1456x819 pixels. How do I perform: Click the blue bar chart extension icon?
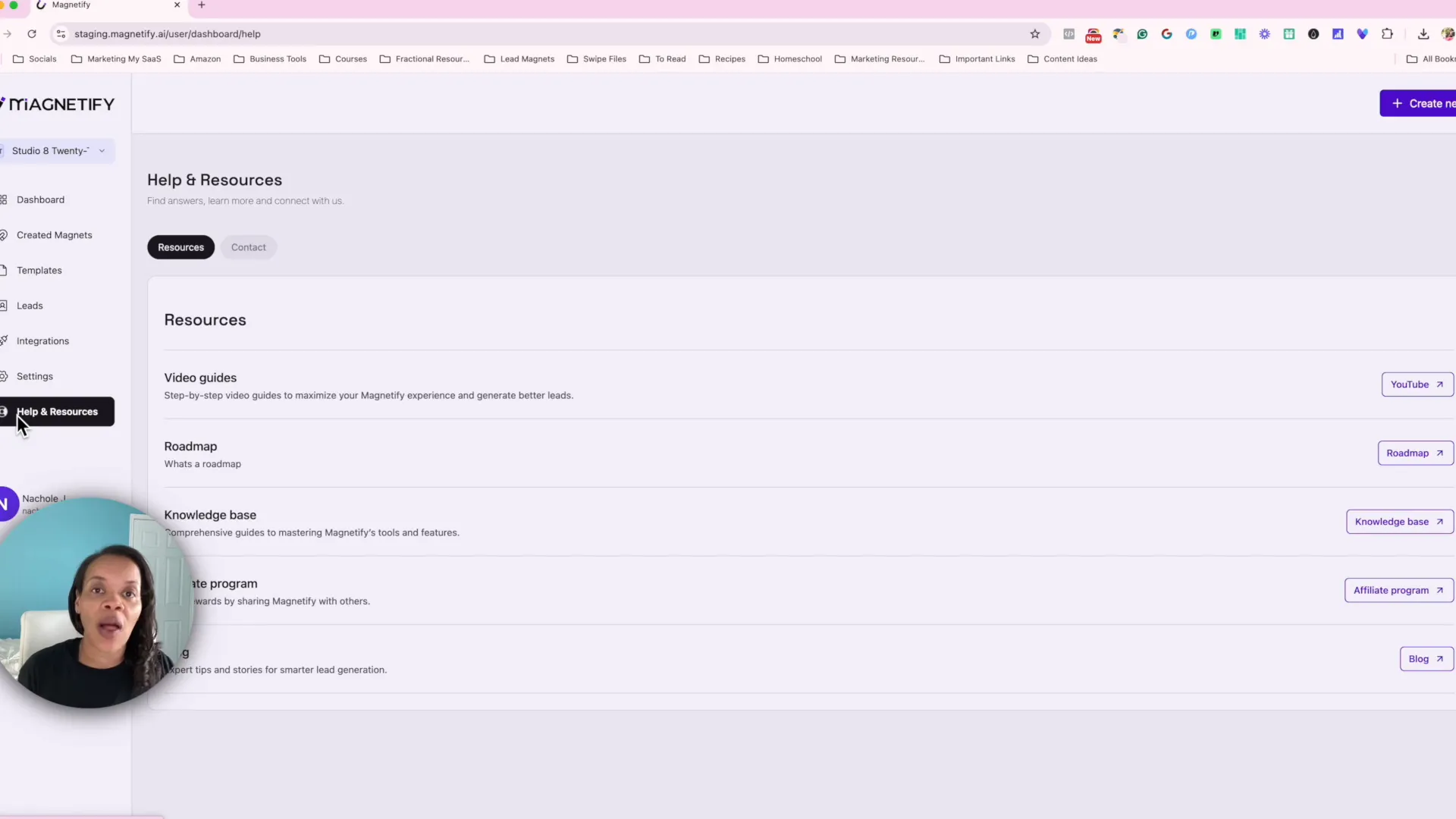coord(1338,34)
